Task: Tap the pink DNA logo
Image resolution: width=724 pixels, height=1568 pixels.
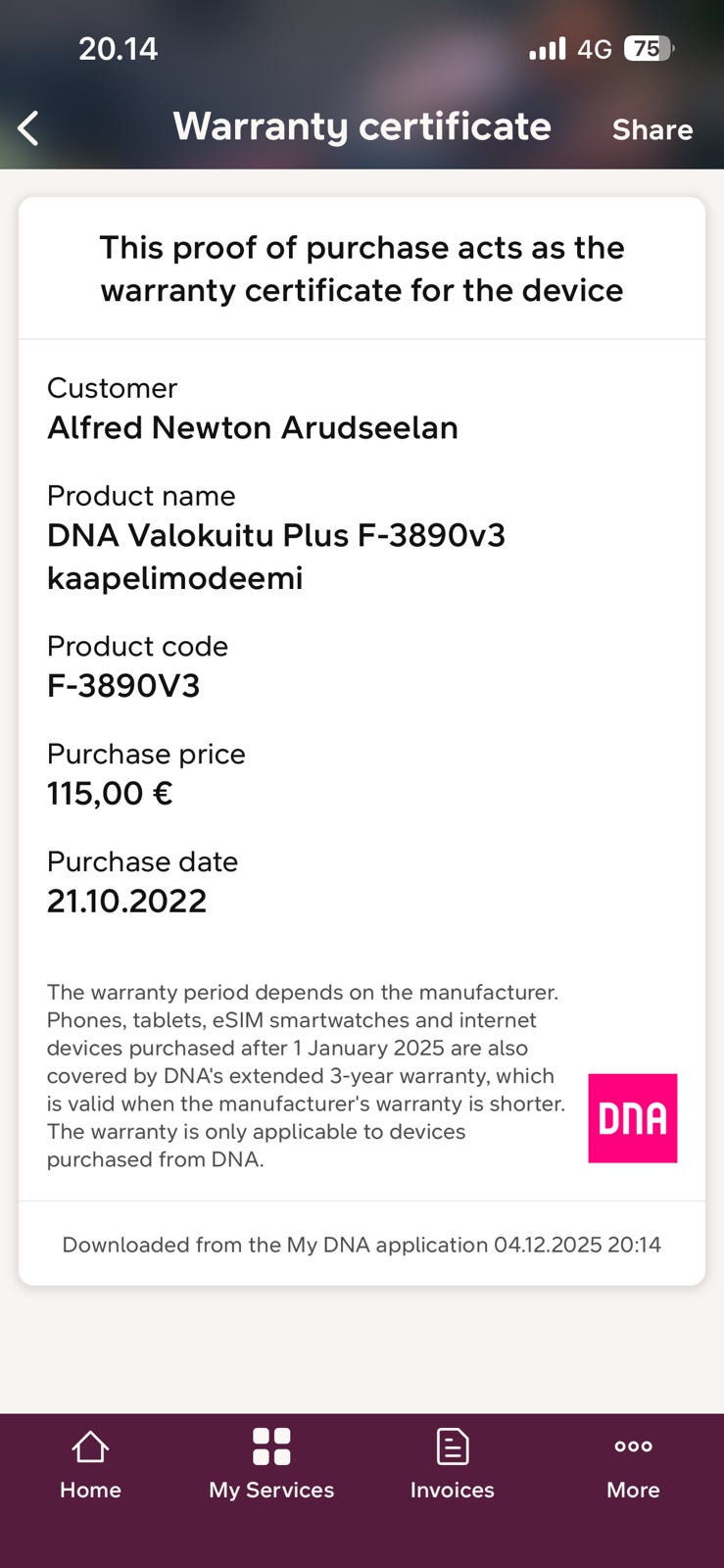Action: coord(632,1118)
